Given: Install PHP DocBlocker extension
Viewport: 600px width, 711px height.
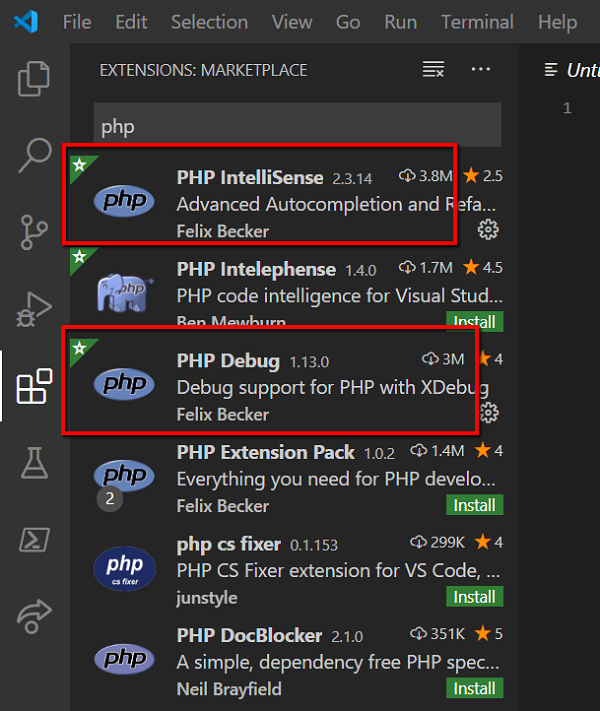Looking at the screenshot, I should point(474,688).
